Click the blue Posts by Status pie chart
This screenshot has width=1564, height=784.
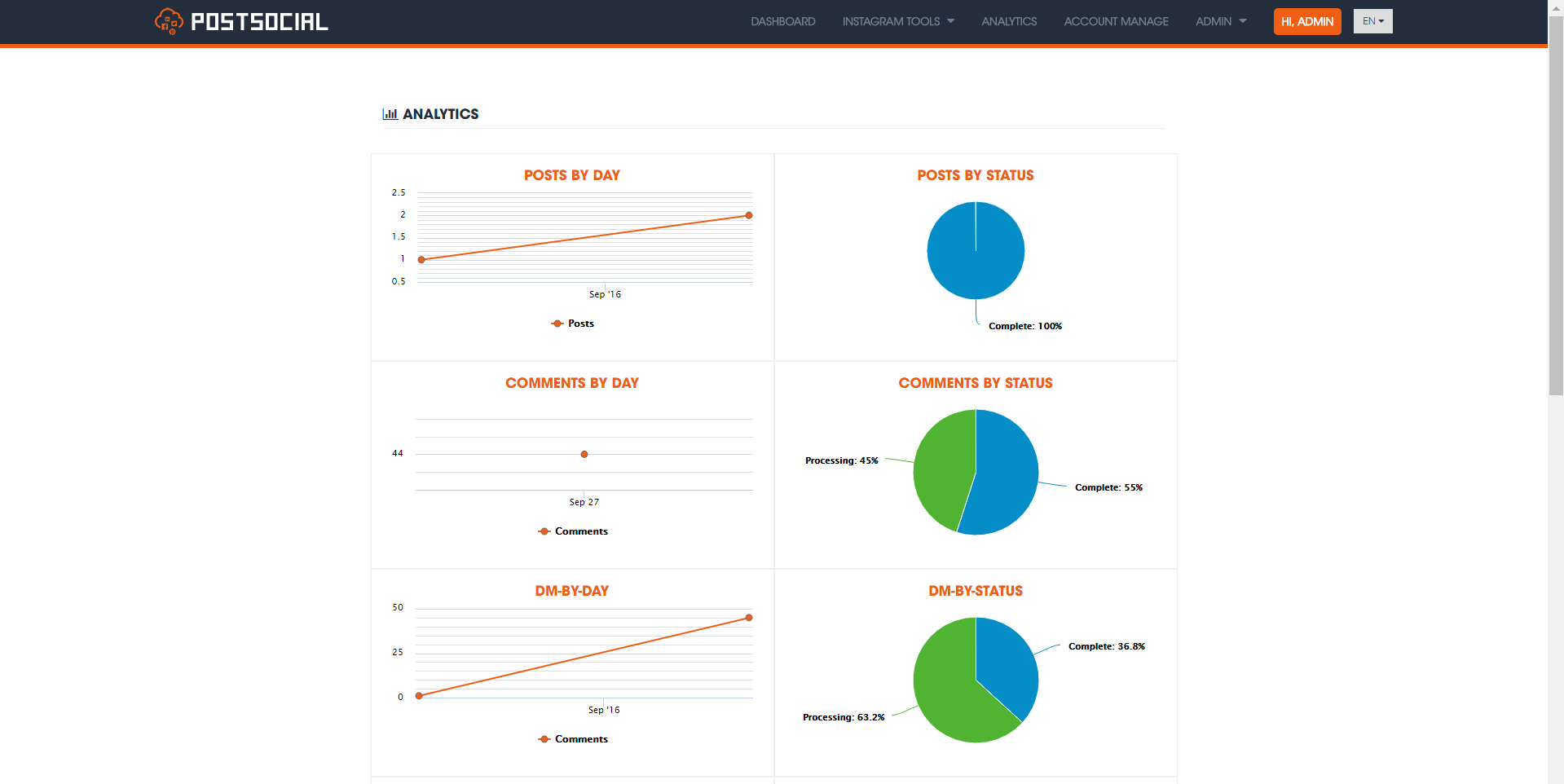(976, 250)
